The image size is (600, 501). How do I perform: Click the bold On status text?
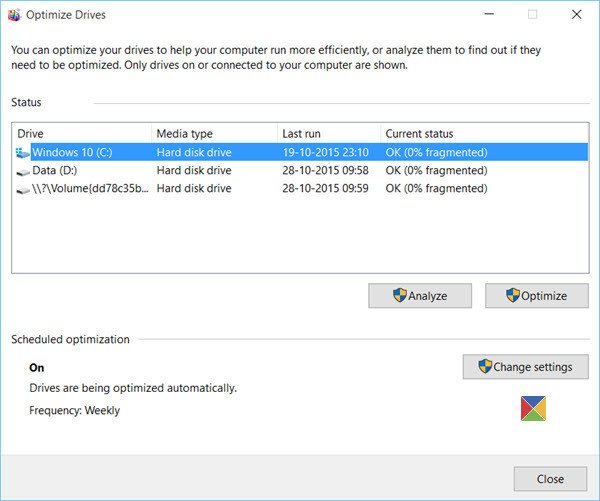pyautogui.click(x=37, y=368)
